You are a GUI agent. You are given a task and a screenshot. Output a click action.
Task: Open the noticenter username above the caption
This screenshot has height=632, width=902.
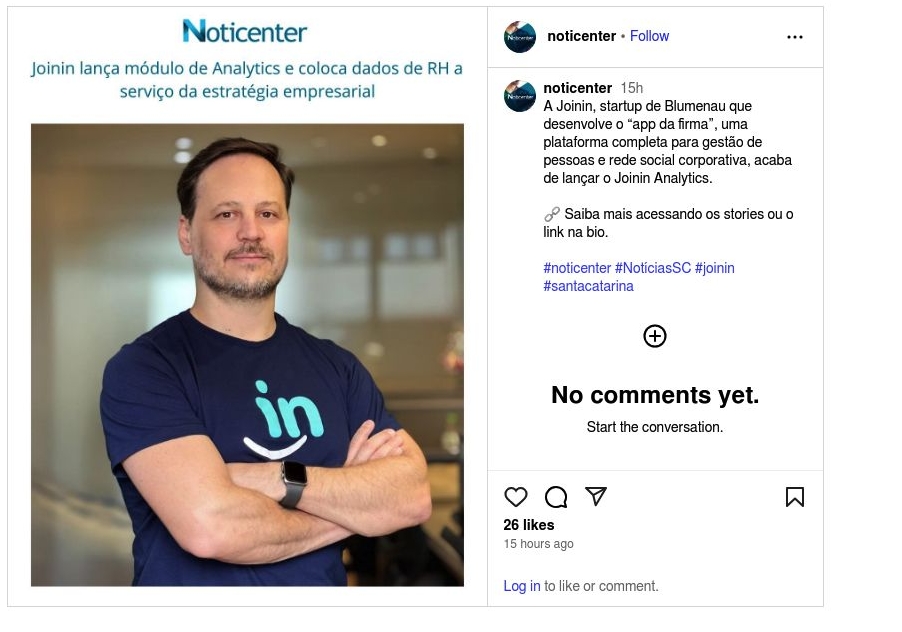pos(577,88)
